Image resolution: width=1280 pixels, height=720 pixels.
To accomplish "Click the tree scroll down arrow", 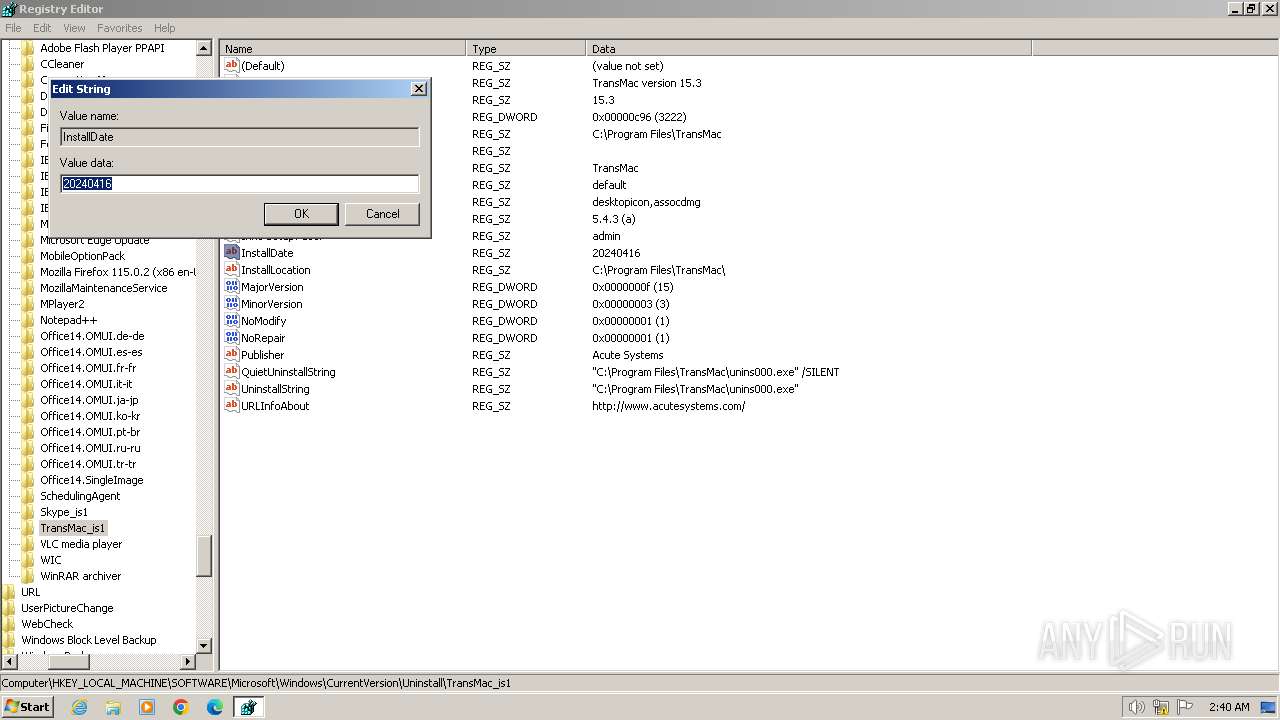I will coord(204,646).
